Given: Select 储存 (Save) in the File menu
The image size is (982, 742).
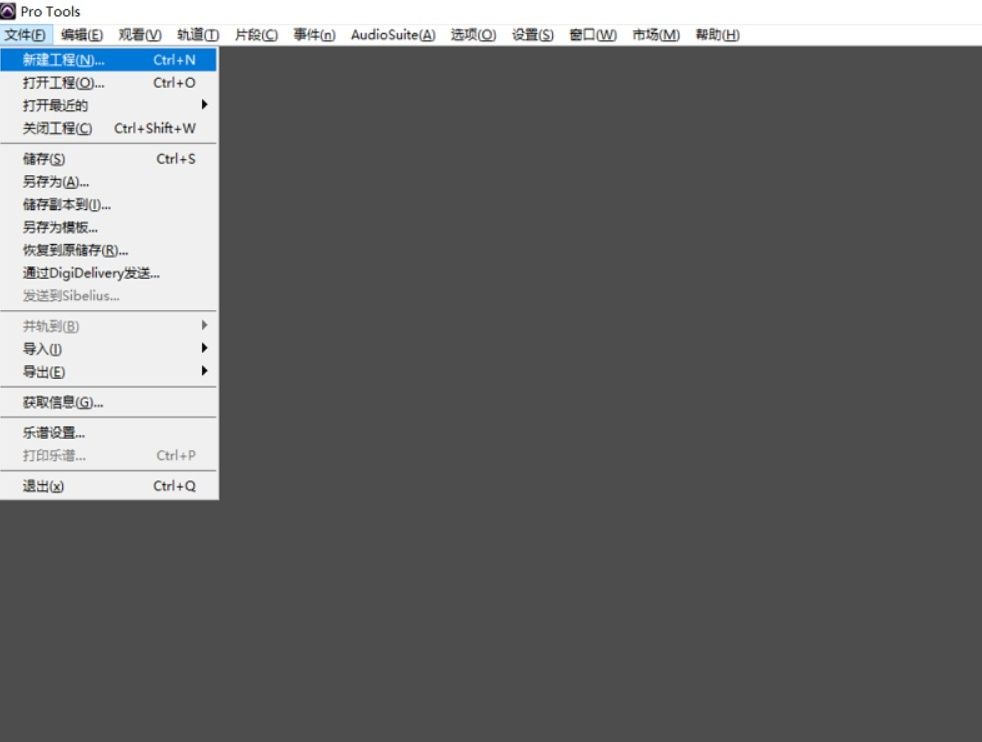Looking at the screenshot, I should [x=44, y=159].
